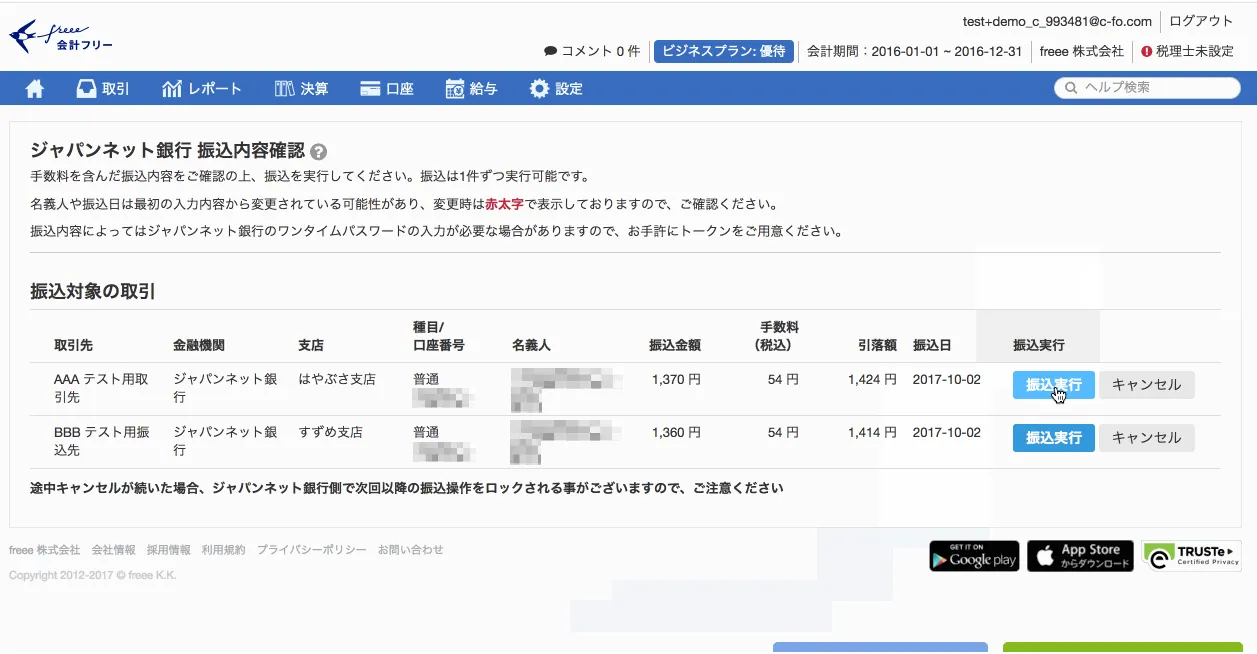1257x654 pixels.
Task: Open the 給与 menu
Action: click(x=471, y=89)
